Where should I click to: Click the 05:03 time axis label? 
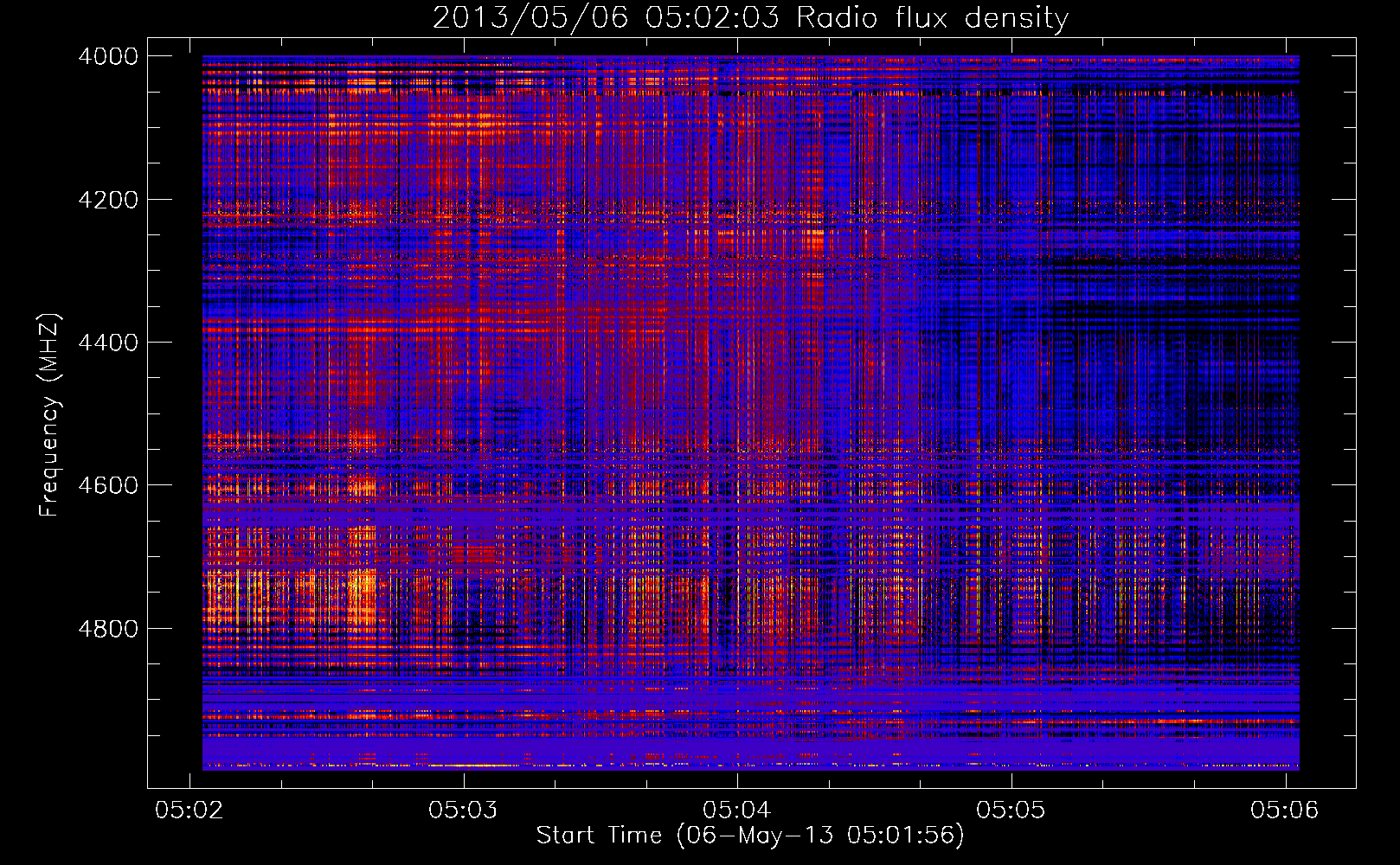pos(463,810)
